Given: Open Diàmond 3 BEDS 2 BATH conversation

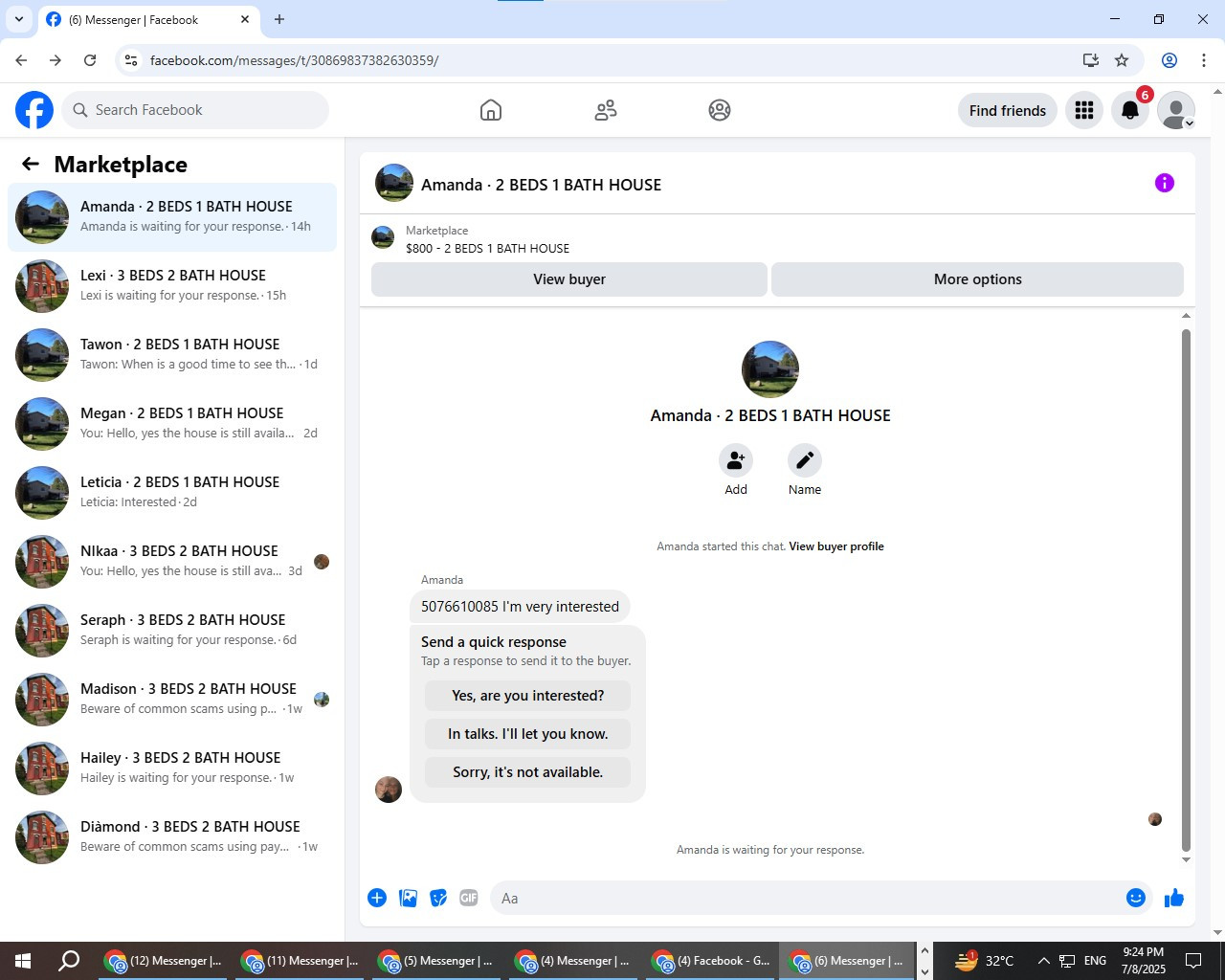Looking at the screenshot, I should [x=172, y=837].
